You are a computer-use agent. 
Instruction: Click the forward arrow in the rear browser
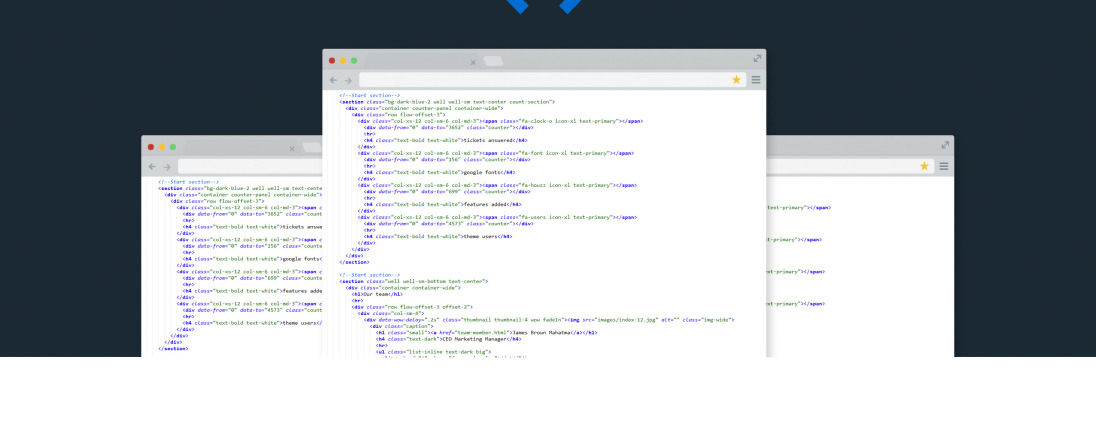coord(166,166)
